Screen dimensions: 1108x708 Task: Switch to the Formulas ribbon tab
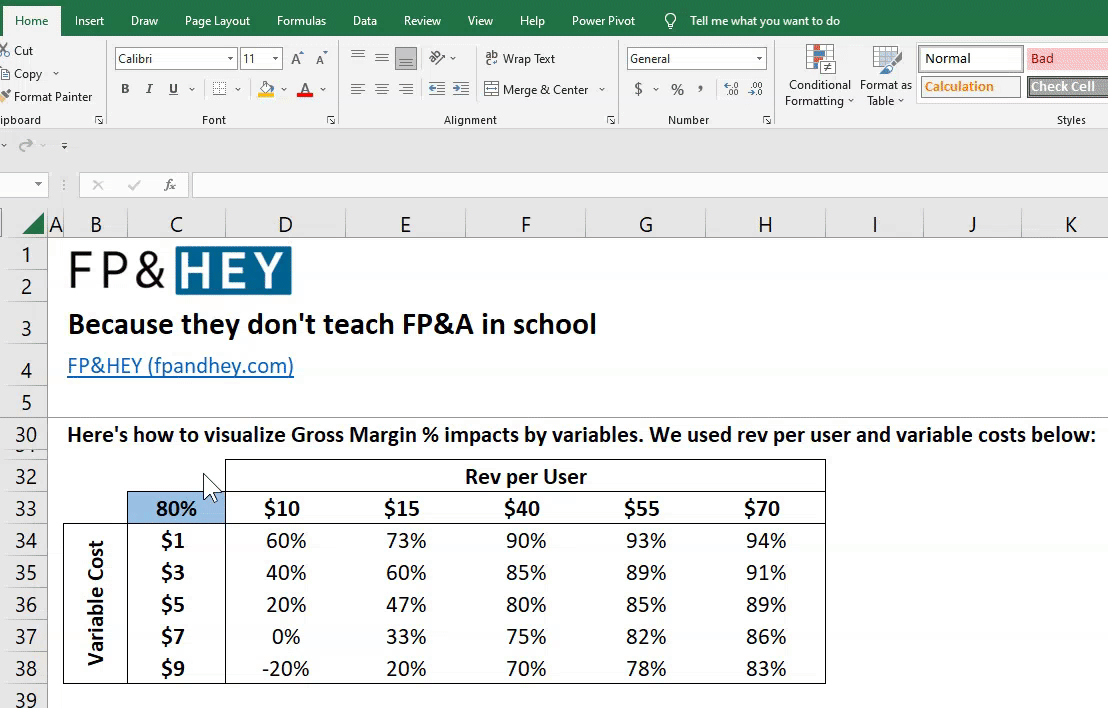pos(301,19)
